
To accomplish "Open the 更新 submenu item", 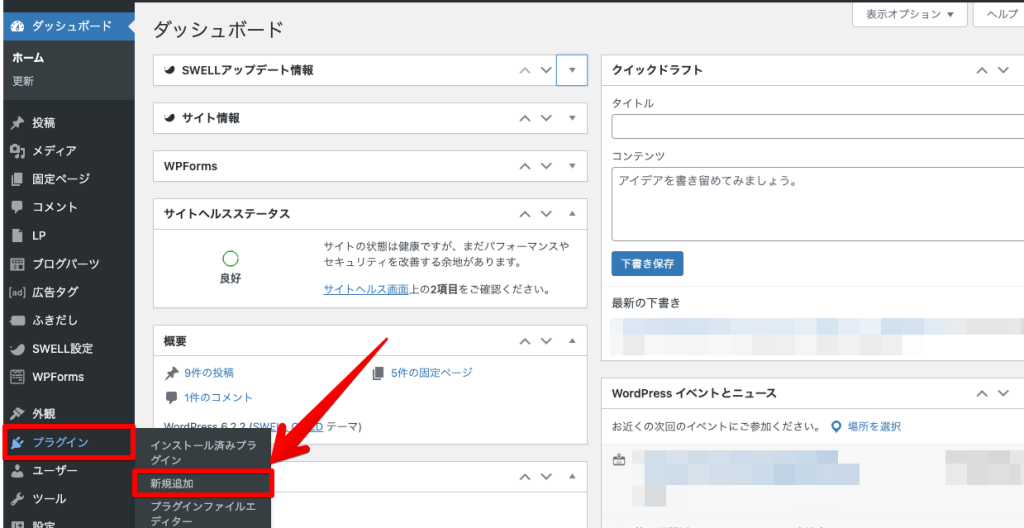I will coord(23,82).
